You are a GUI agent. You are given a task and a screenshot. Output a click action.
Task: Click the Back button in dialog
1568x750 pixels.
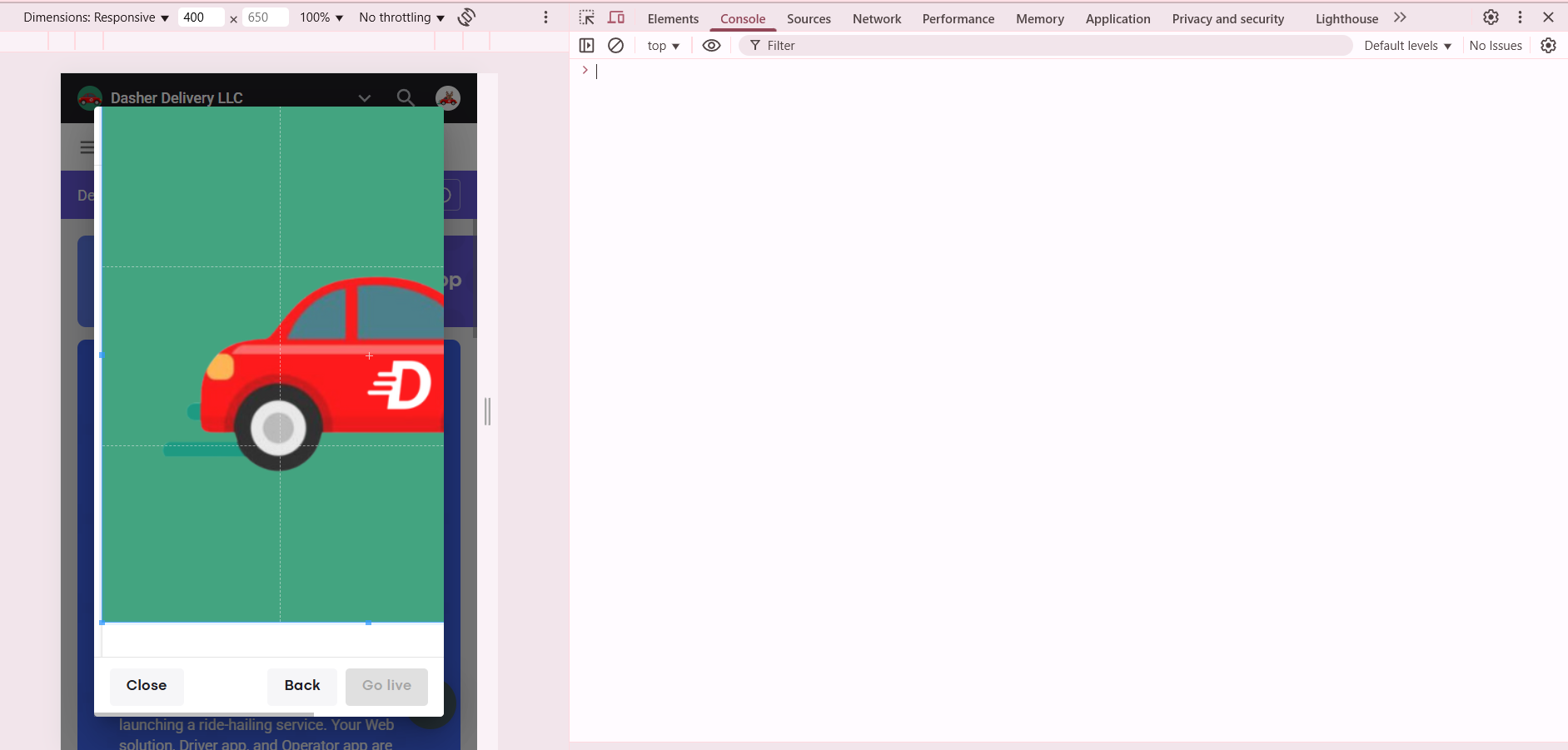coord(302,686)
